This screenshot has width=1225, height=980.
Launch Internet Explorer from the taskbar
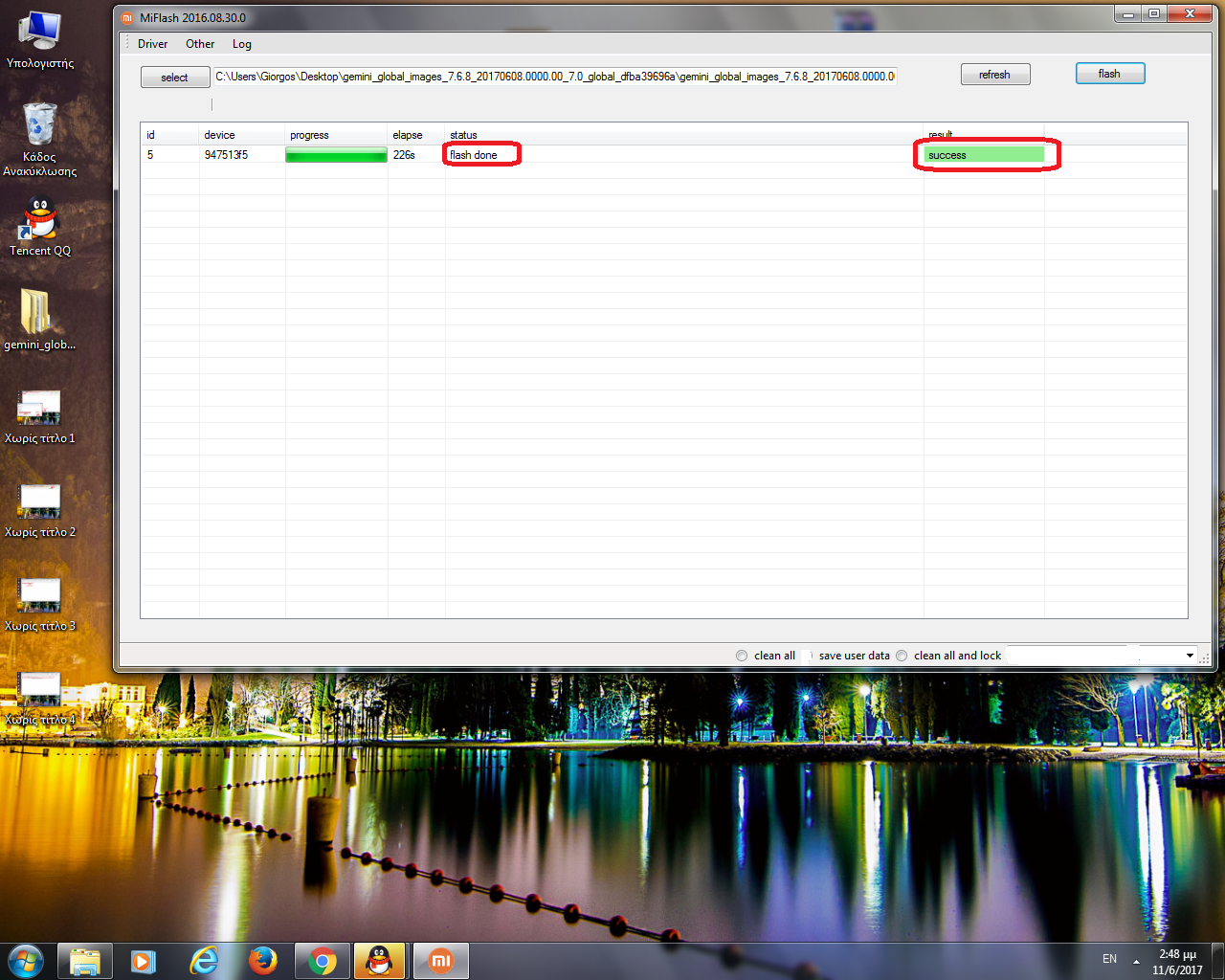[203, 961]
